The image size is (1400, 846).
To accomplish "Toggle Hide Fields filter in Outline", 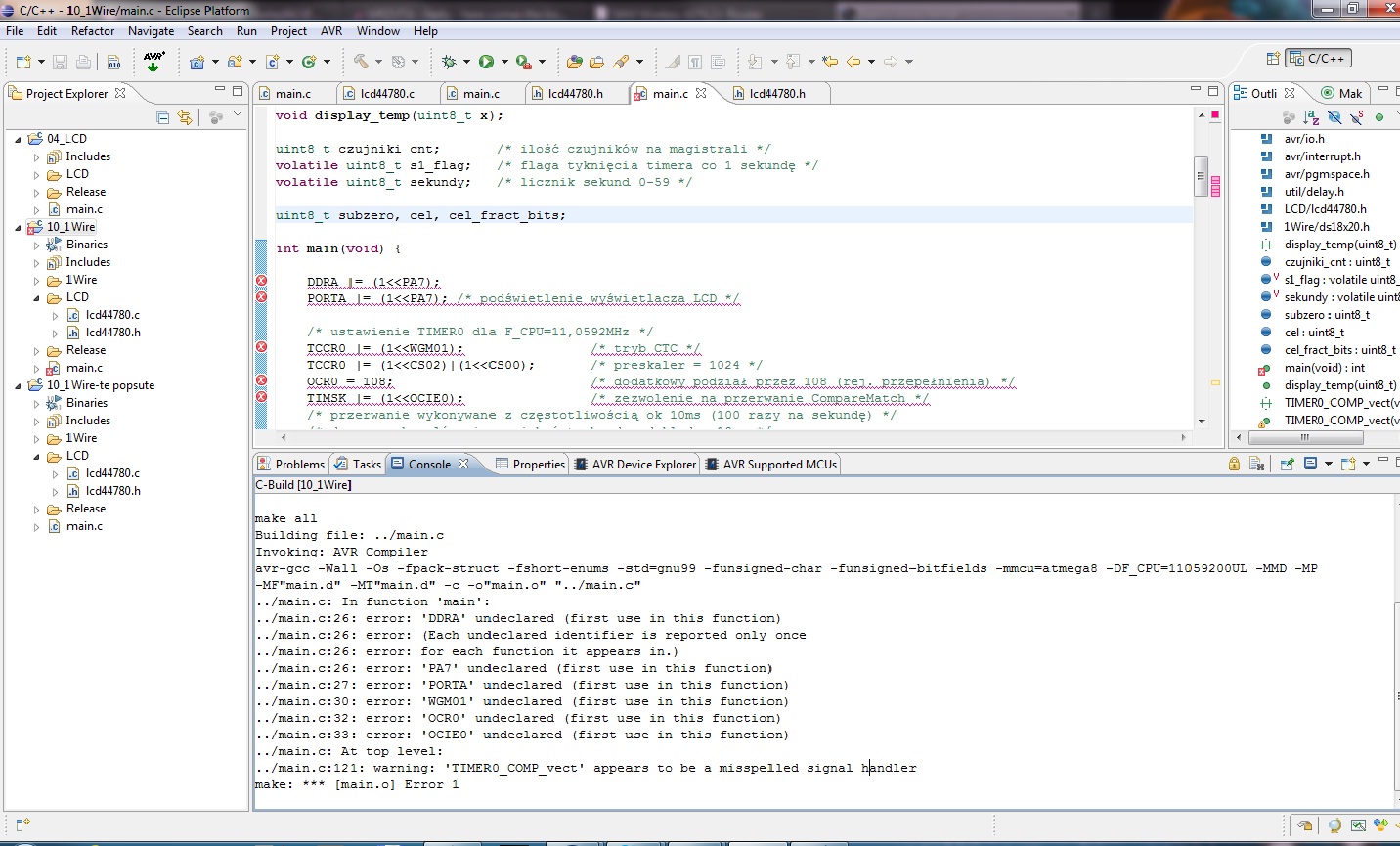I will tap(1334, 117).
